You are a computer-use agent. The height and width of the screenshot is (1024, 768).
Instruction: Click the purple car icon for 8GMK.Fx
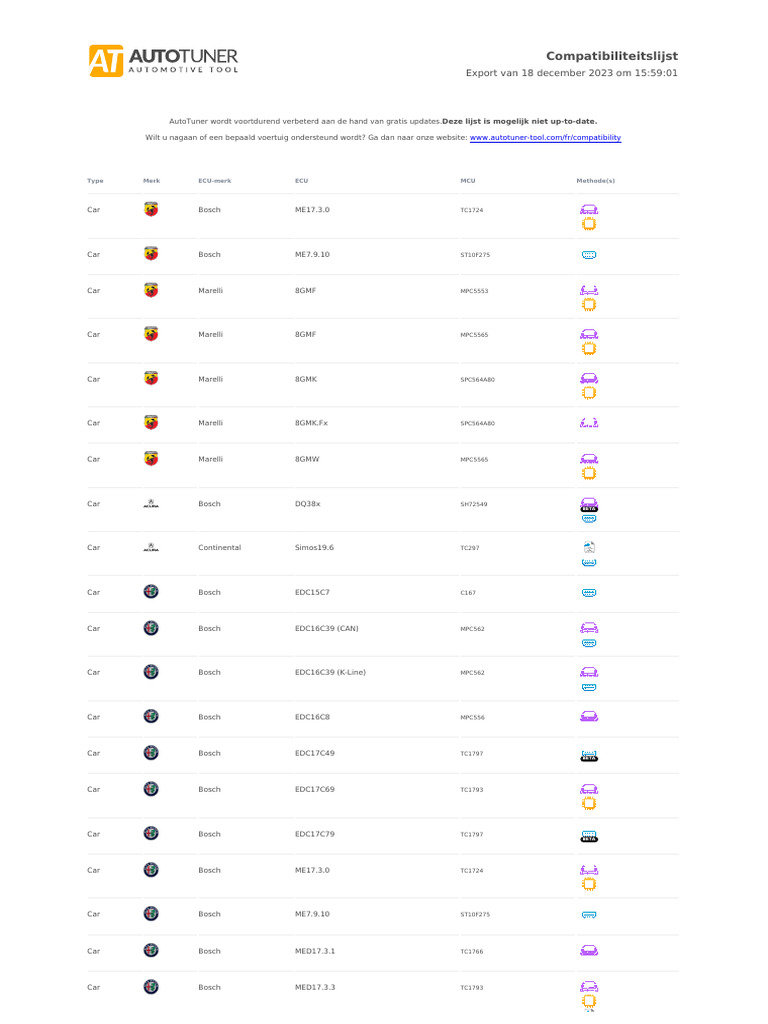click(589, 423)
